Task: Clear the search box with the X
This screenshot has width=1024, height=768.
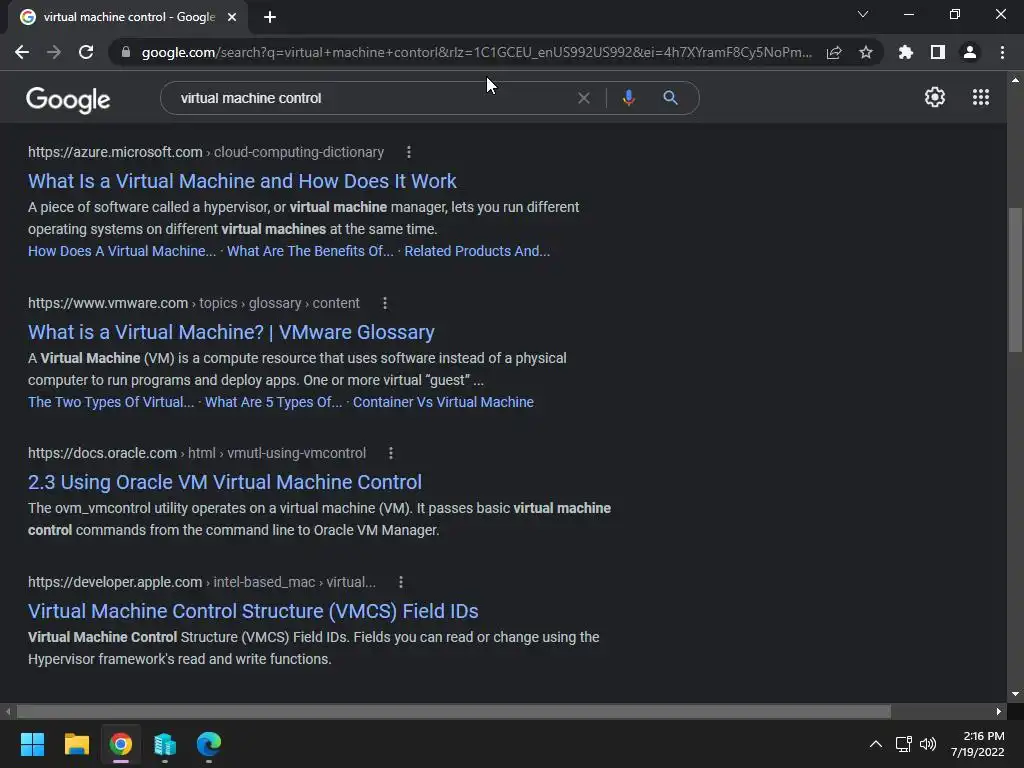Action: coord(584,98)
